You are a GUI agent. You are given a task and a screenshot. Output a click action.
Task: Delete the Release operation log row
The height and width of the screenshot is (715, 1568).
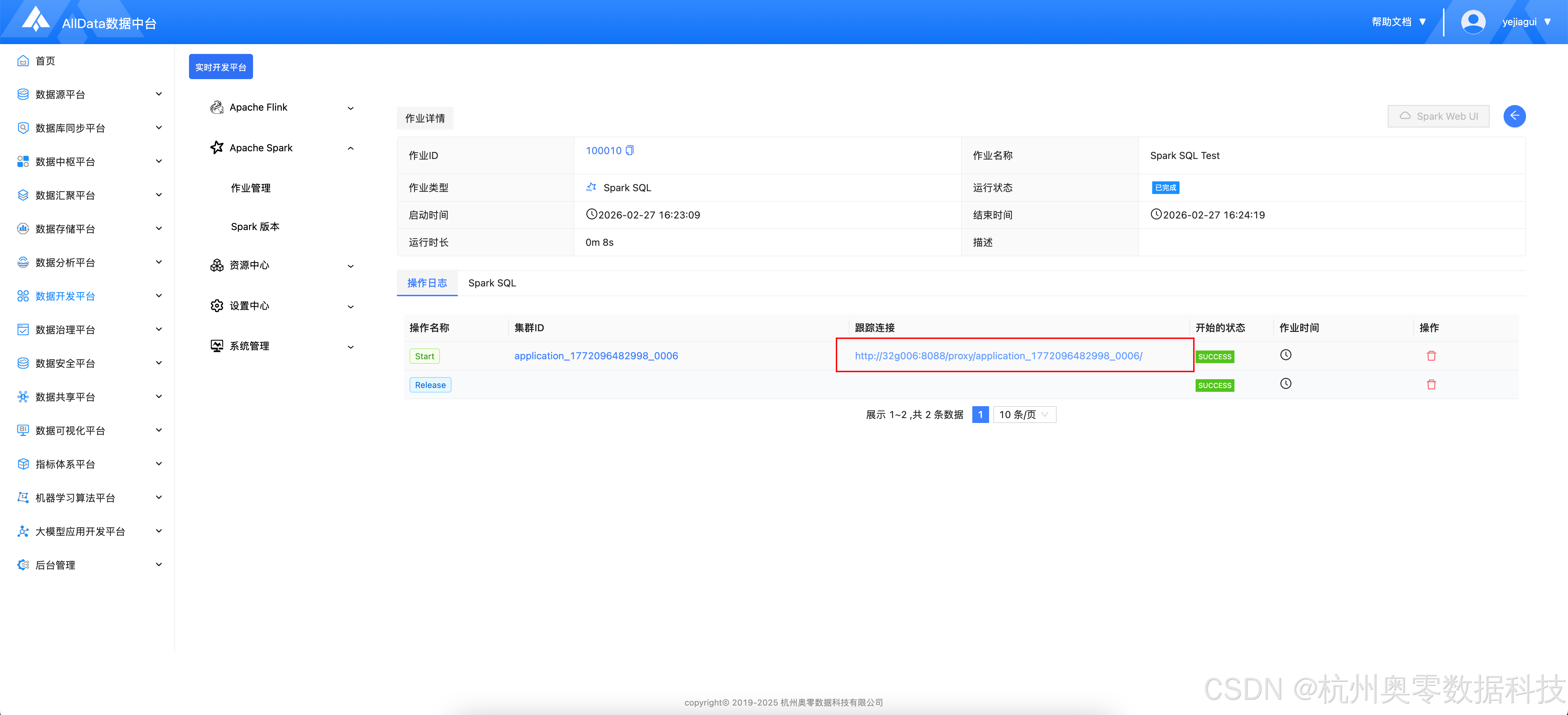(1431, 384)
